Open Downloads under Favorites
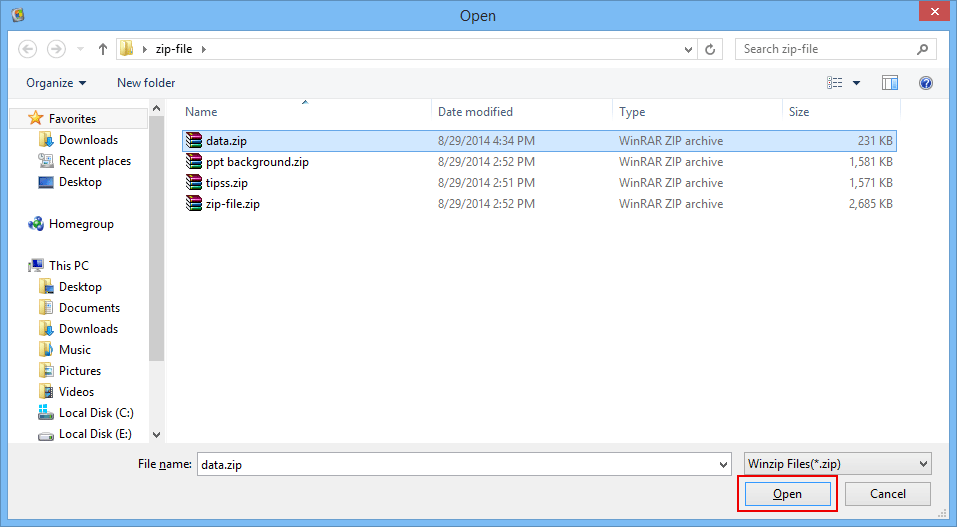 pyautogui.click(x=88, y=140)
